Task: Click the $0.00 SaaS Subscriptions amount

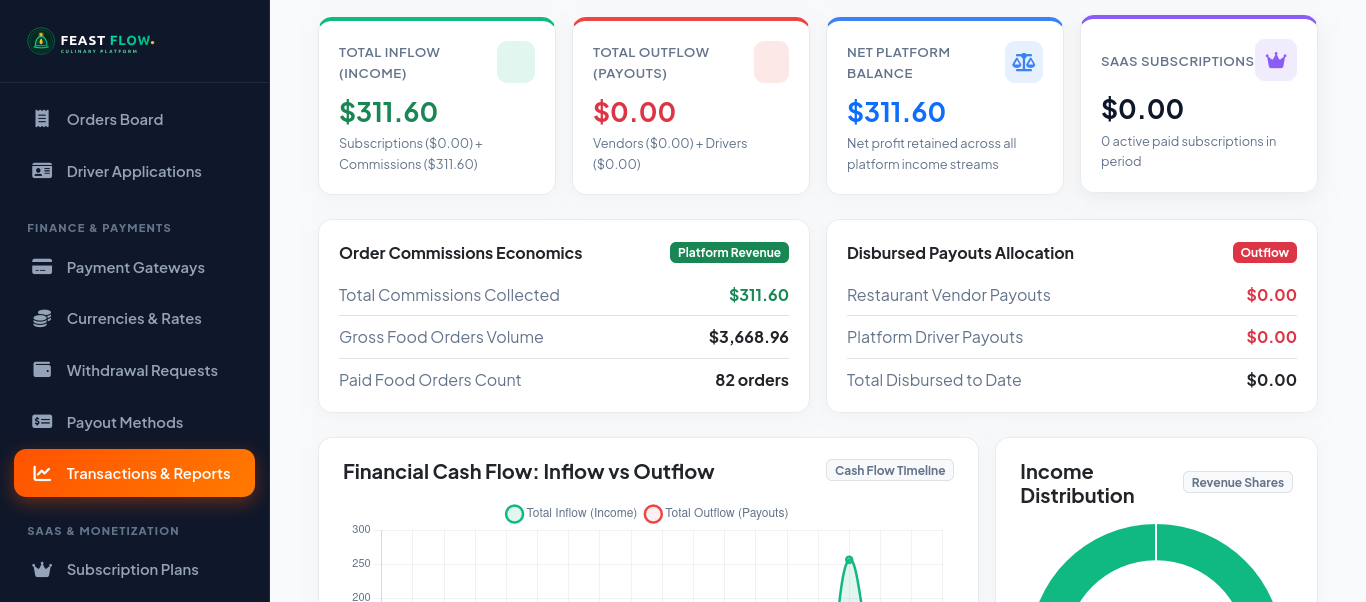Action: point(1142,108)
